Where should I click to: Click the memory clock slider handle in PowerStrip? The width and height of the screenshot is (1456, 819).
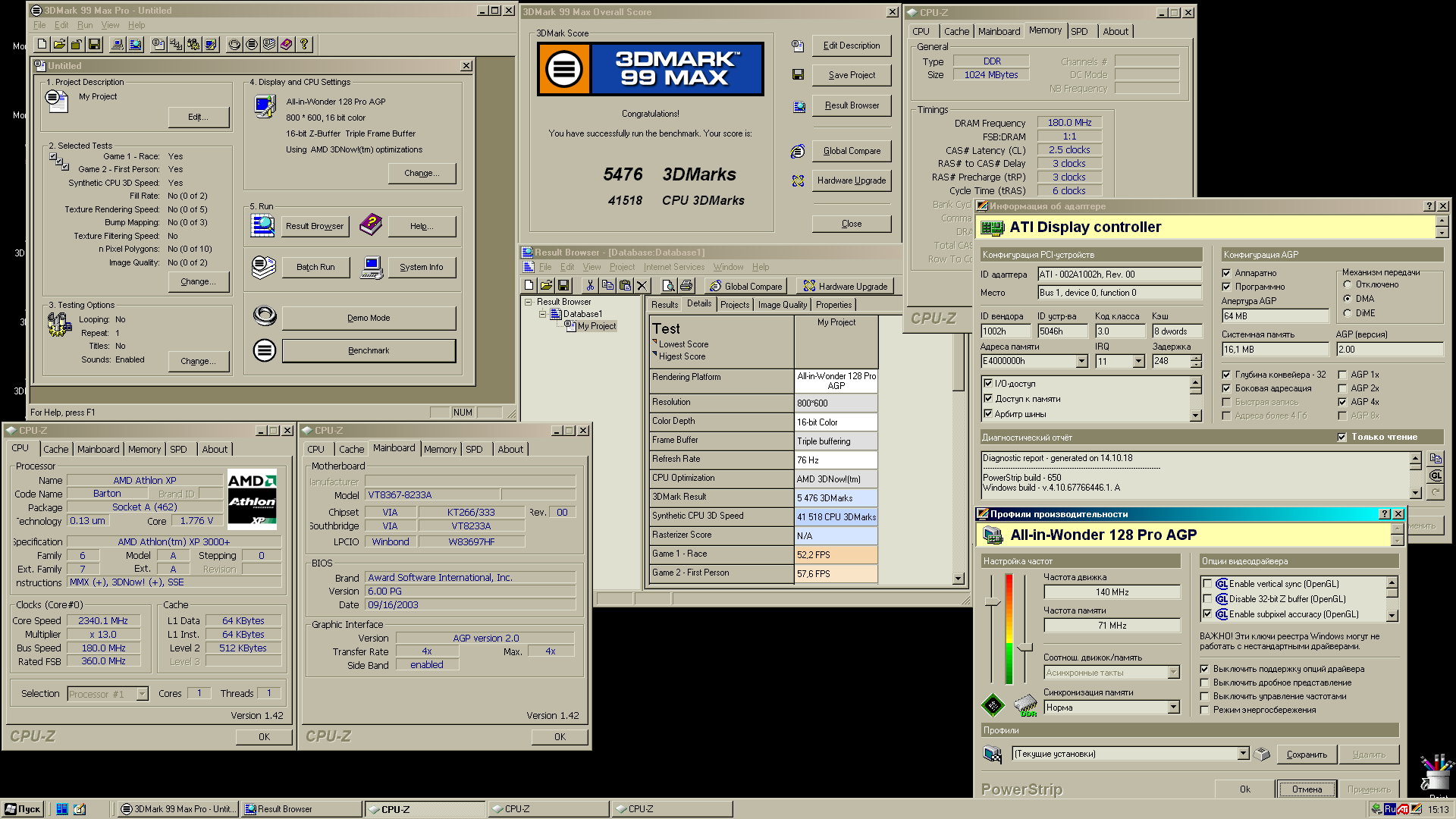coord(1025,648)
